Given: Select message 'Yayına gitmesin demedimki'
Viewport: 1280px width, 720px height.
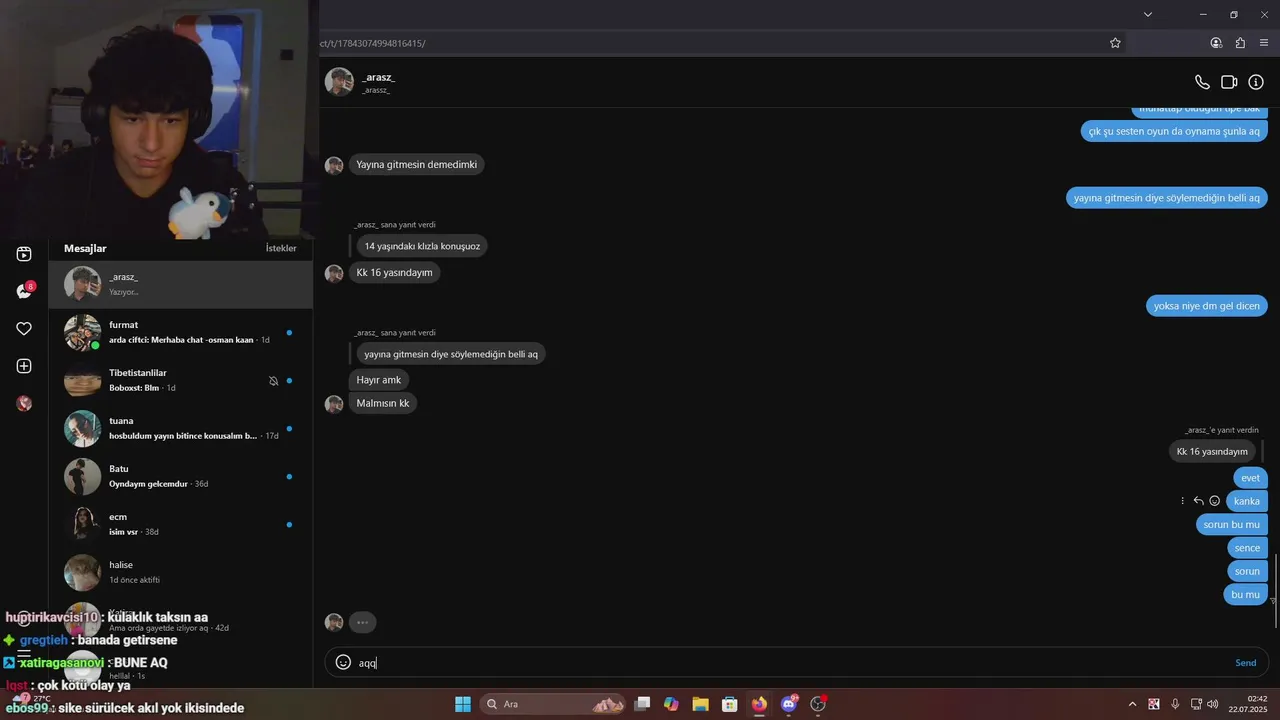Looking at the screenshot, I should click(x=416, y=165).
